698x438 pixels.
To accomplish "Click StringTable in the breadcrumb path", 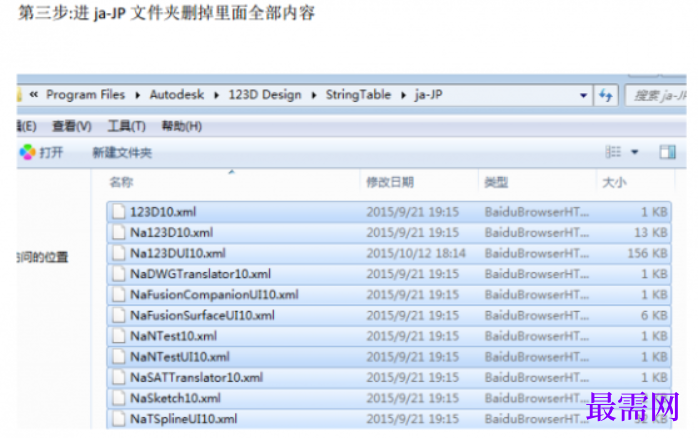I will point(358,95).
